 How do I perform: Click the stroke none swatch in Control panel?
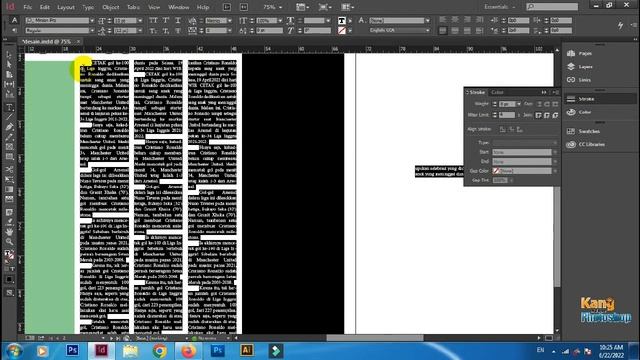pos(342,31)
